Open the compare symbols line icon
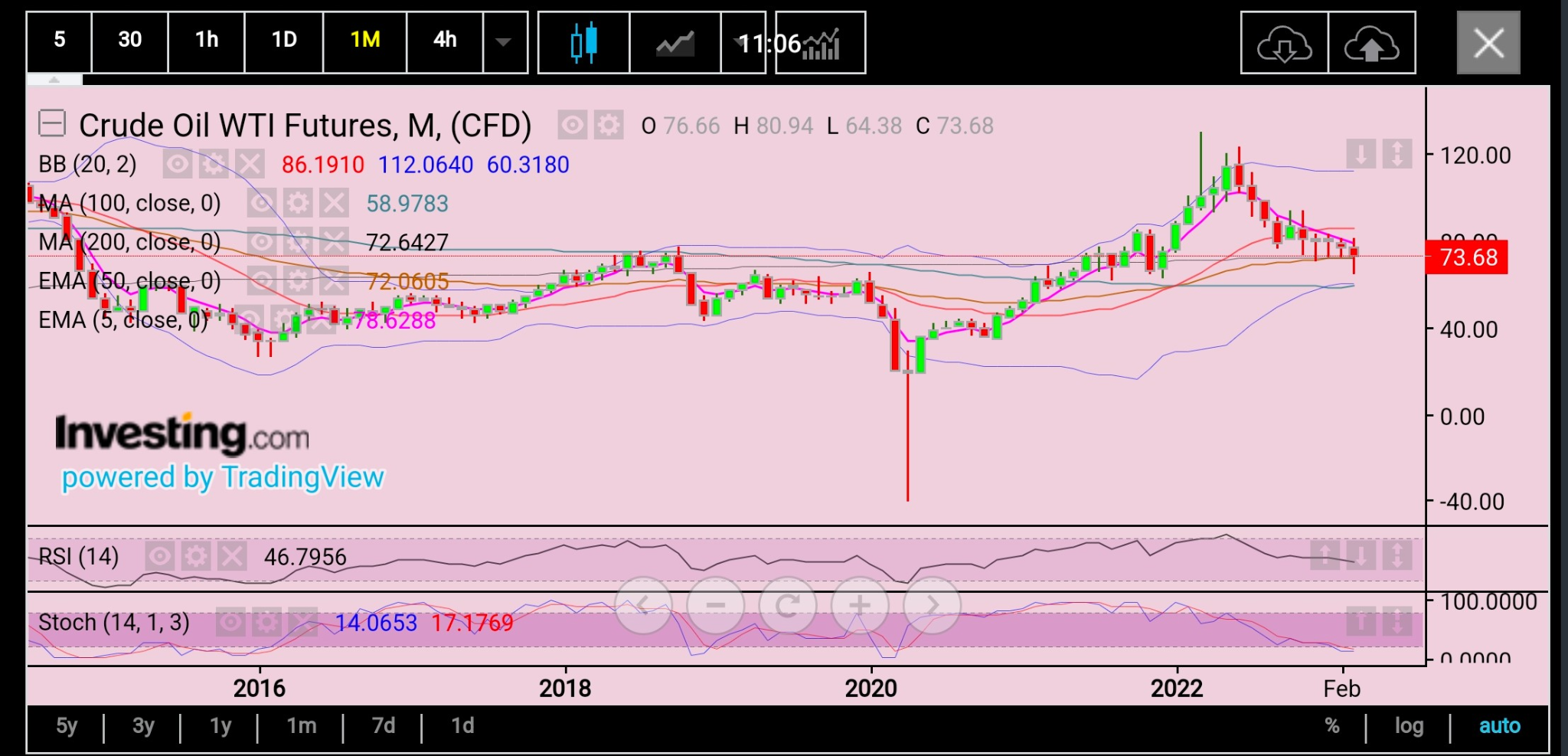The height and width of the screenshot is (756, 1568). 675,42
